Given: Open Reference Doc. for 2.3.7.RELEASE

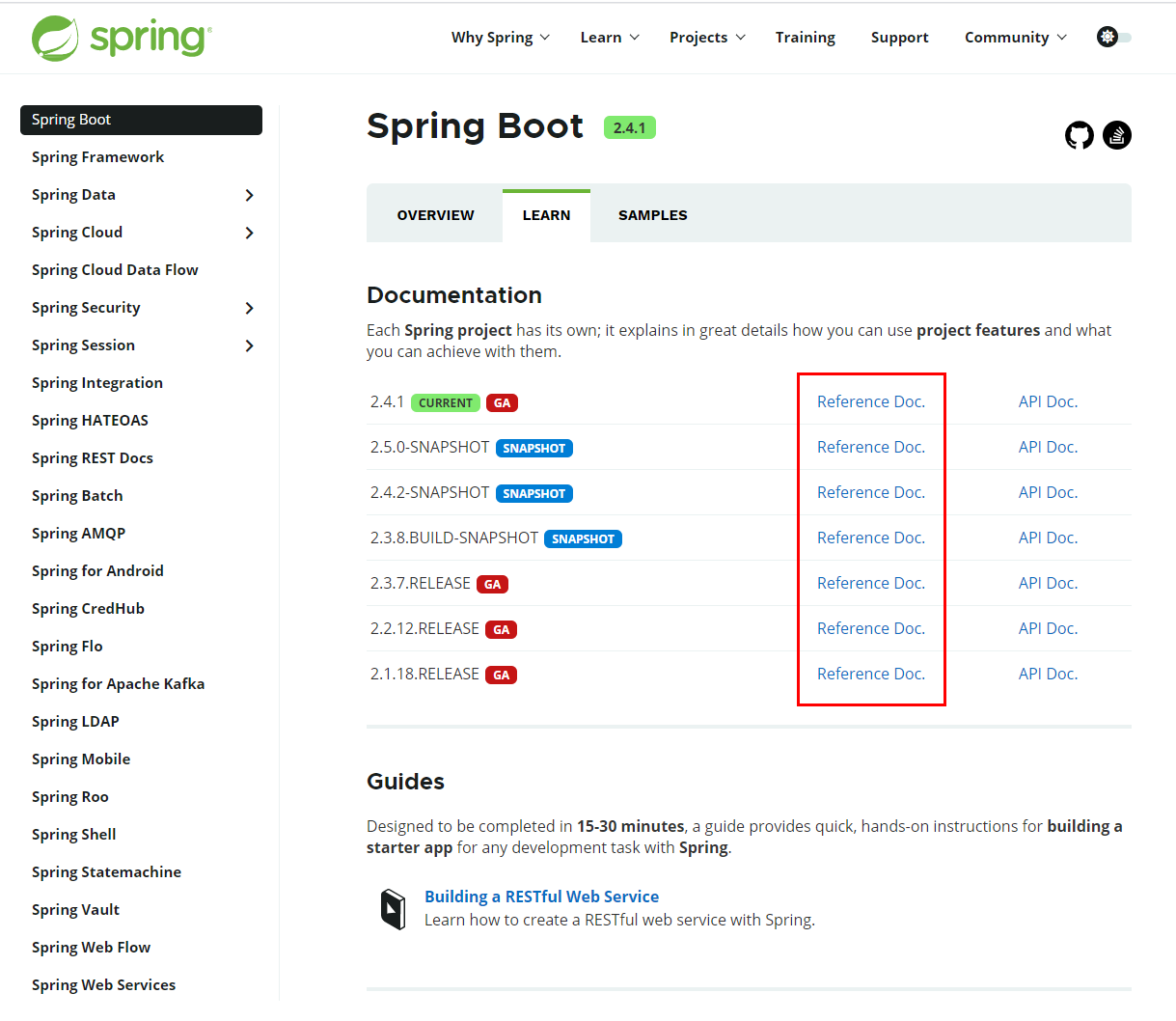Looking at the screenshot, I should pos(870,583).
